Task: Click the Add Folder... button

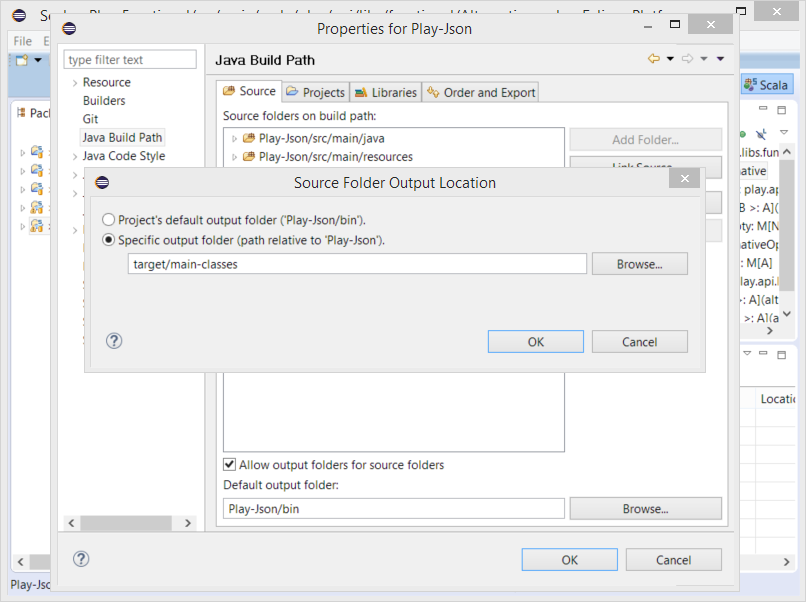Action: click(x=646, y=140)
